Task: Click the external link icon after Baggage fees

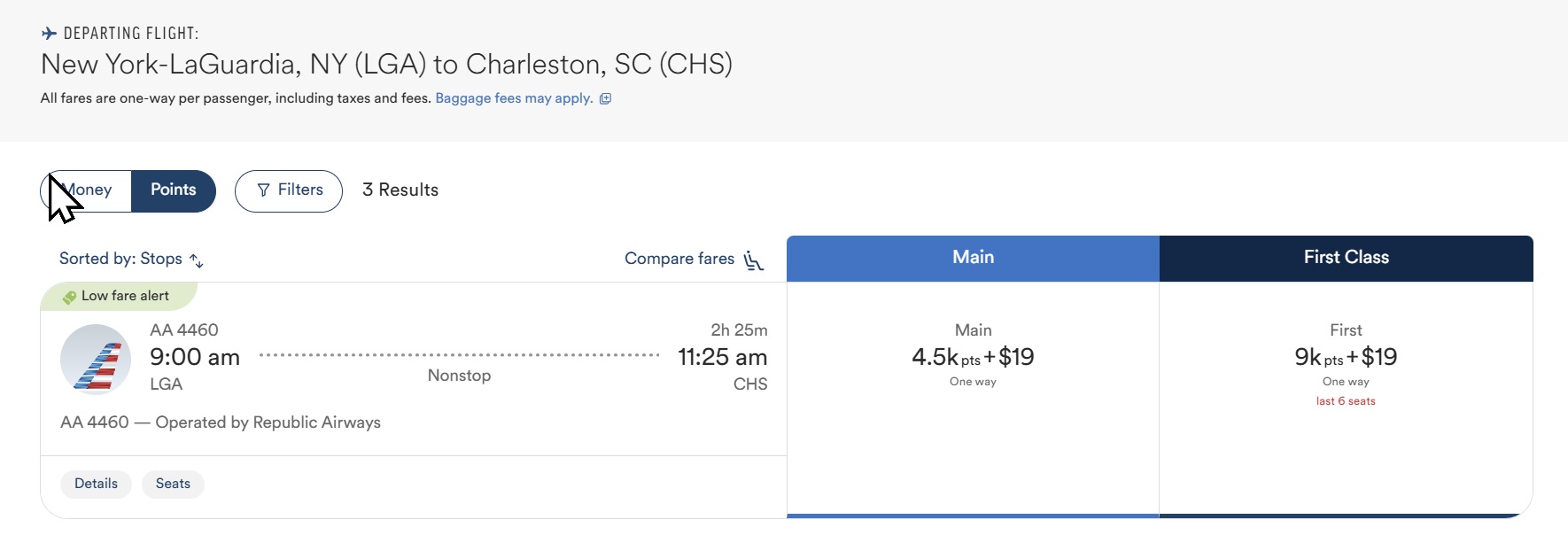Action: tap(606, 98)
